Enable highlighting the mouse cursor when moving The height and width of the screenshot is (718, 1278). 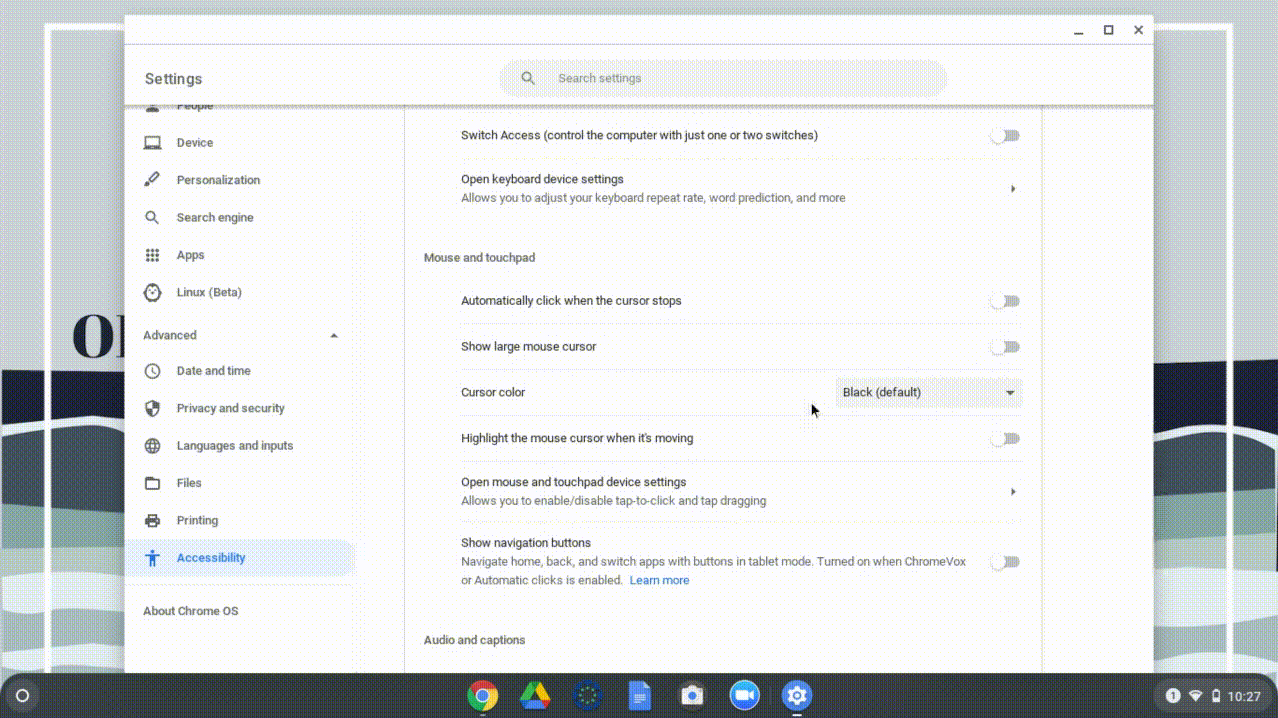[1003, 438]
